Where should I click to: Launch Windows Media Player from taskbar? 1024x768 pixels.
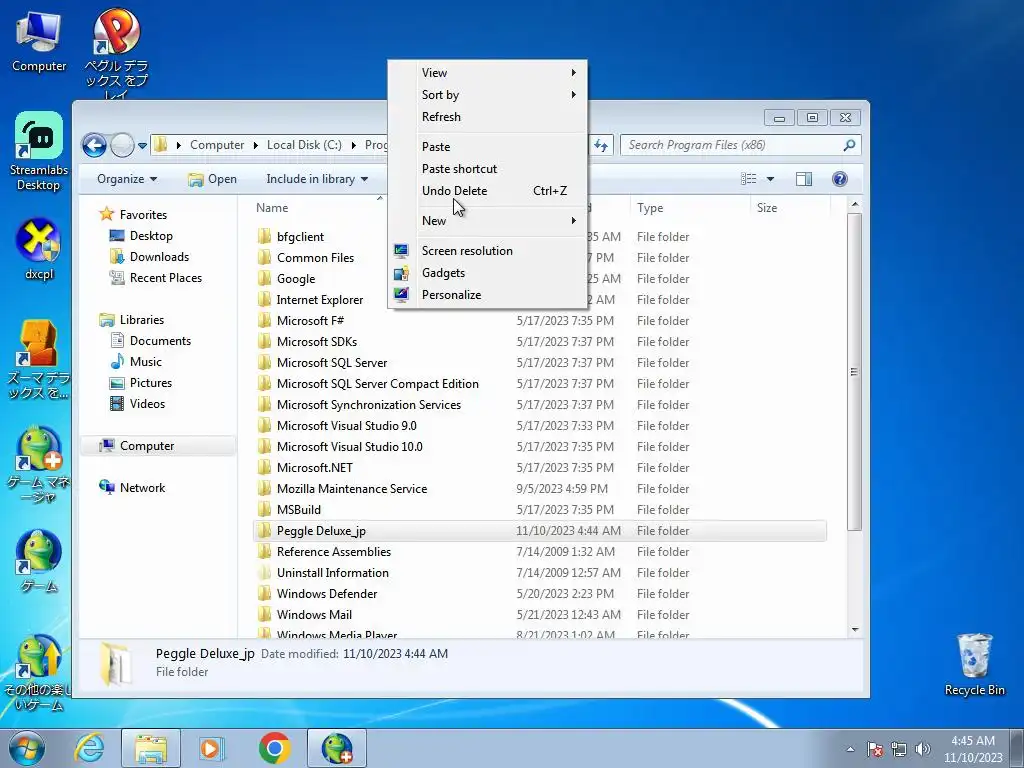pyautogui.click(x=211, y=748)
